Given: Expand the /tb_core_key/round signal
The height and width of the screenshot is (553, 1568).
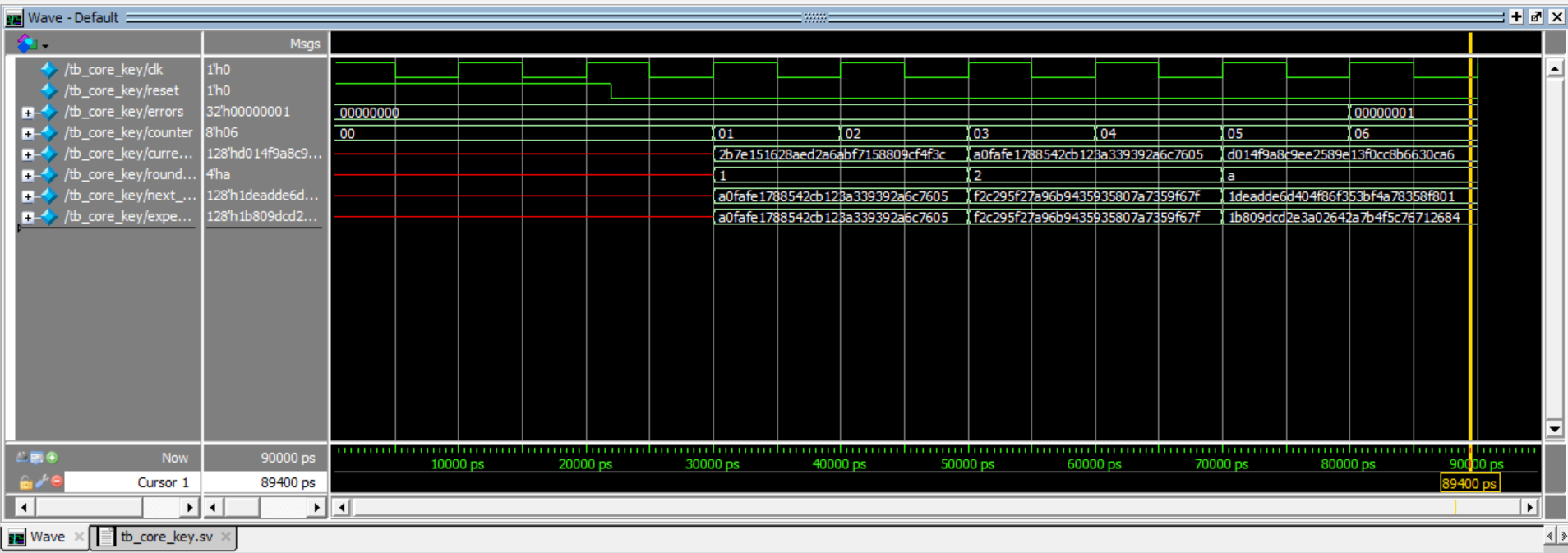Looking at the screenshot, I should (x=28, y=175).
